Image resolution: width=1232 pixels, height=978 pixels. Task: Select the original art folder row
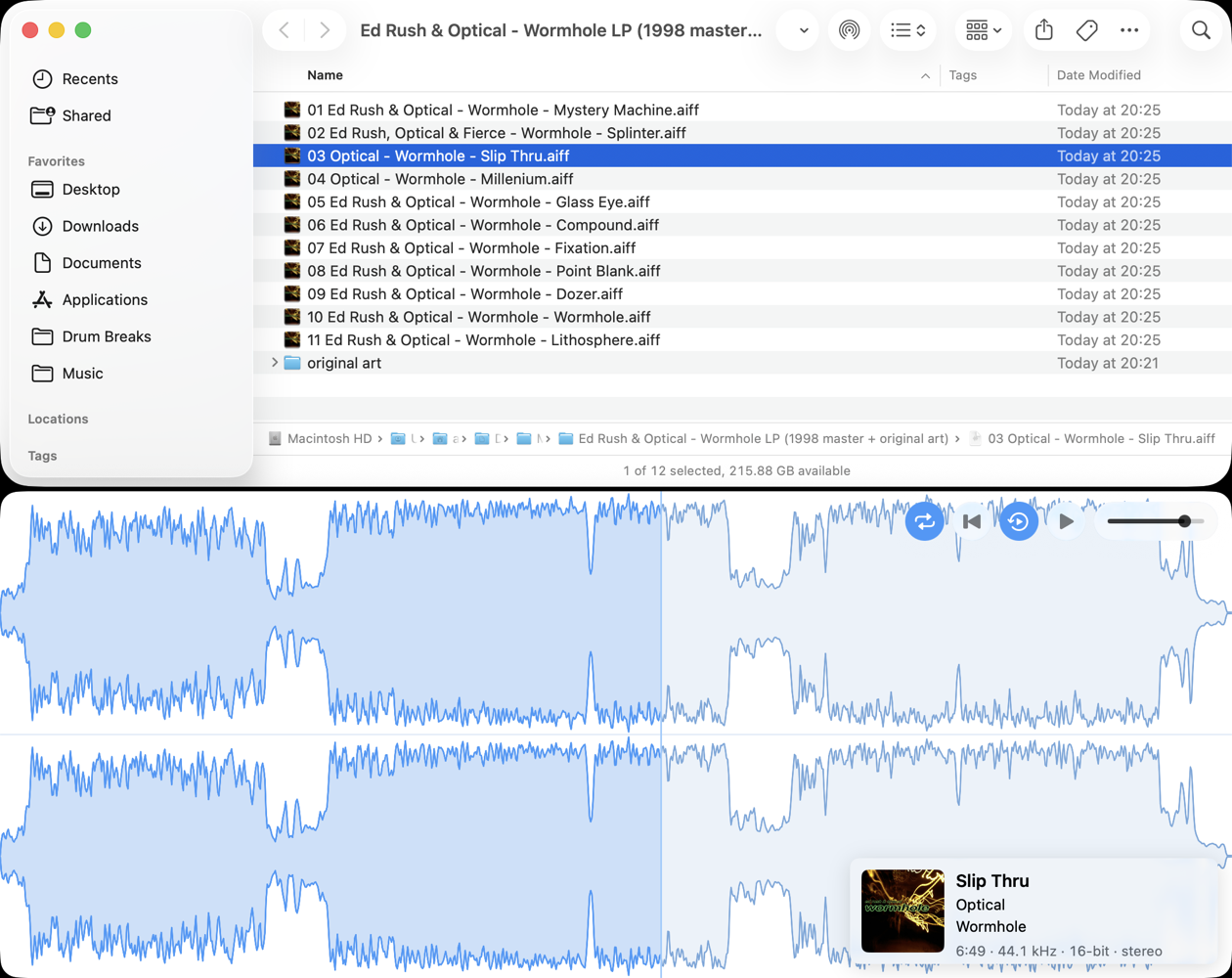742,363
